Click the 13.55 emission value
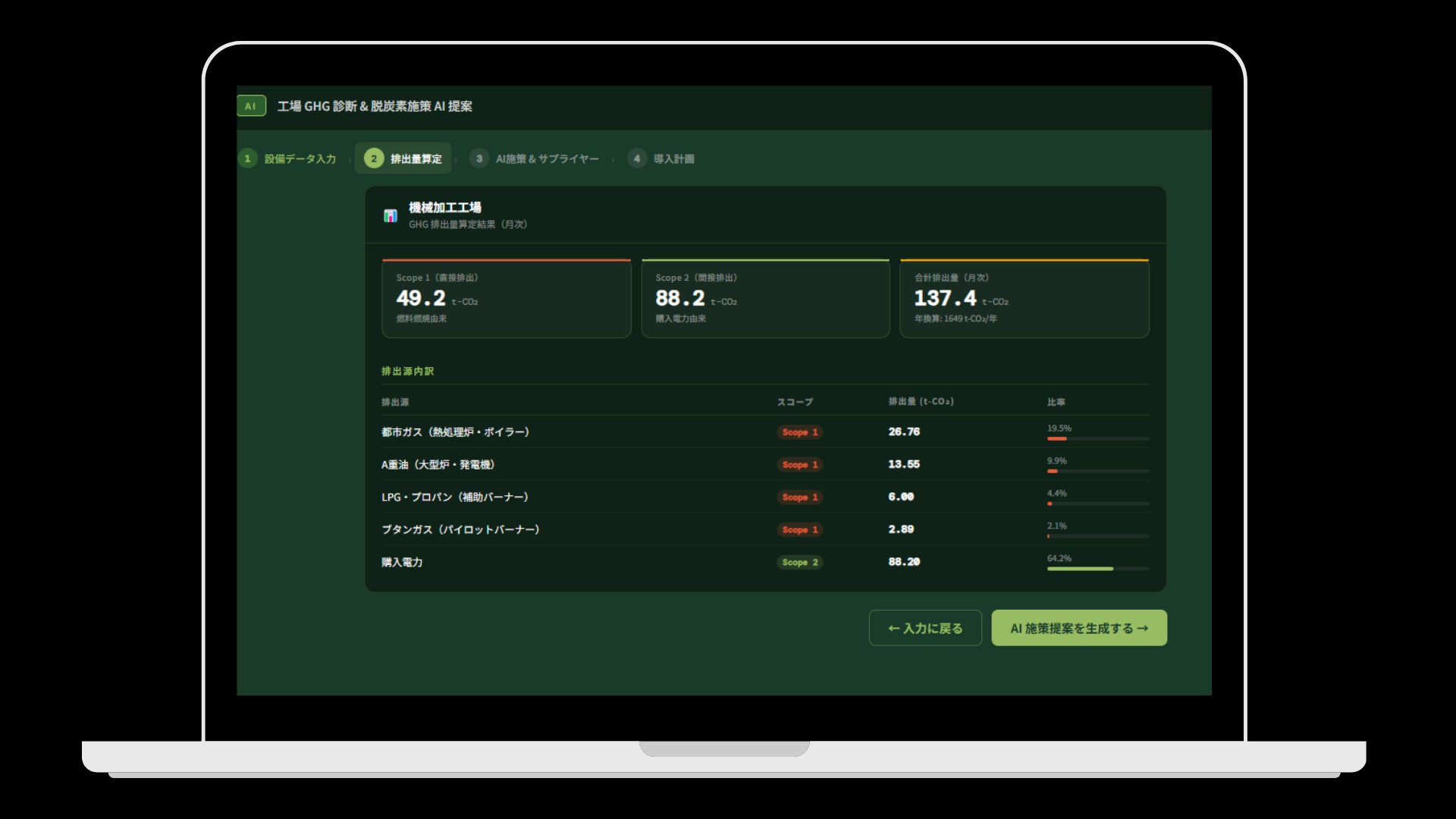This screenshot has width=1456, height=819. 904,464
